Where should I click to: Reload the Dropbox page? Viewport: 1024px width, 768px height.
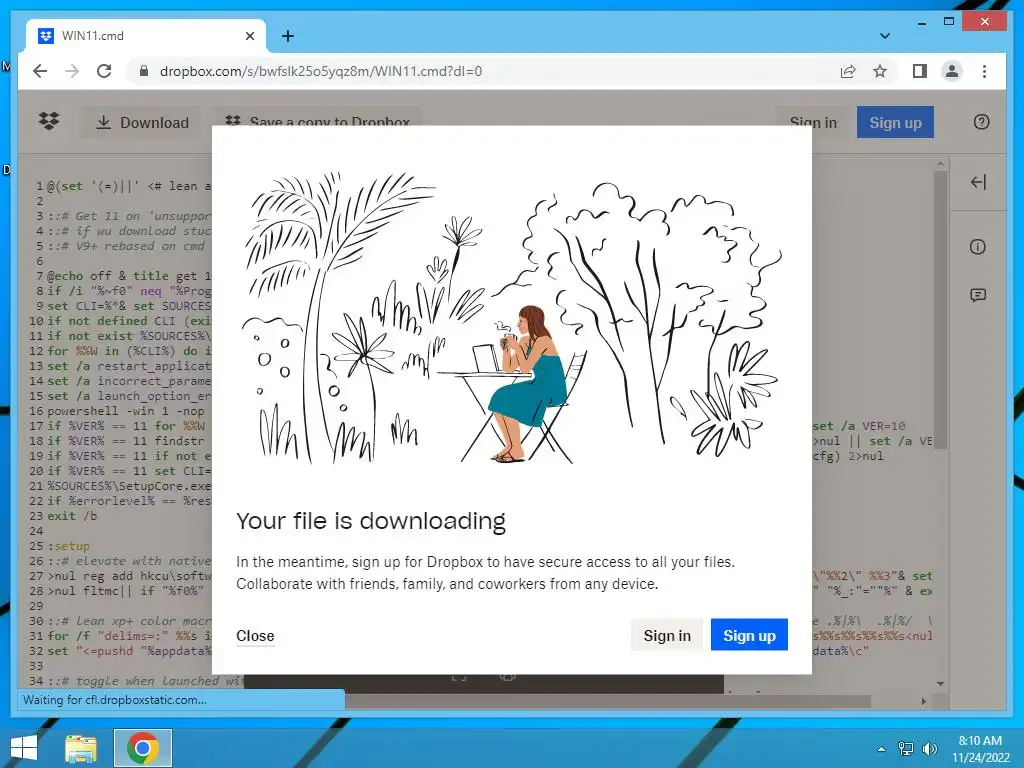click(x=104, y=71)
